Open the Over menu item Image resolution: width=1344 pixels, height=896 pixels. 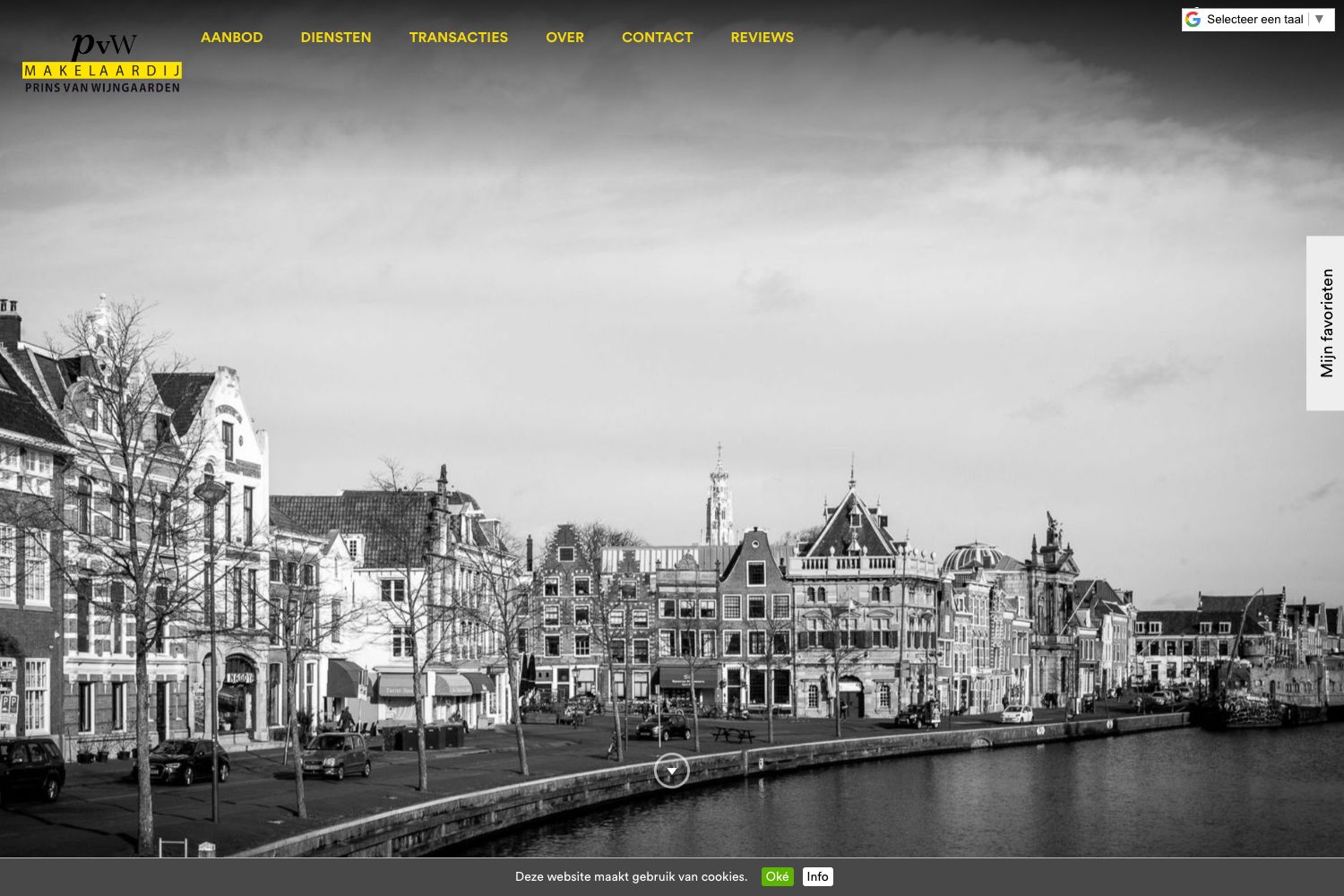click(564, 37)
